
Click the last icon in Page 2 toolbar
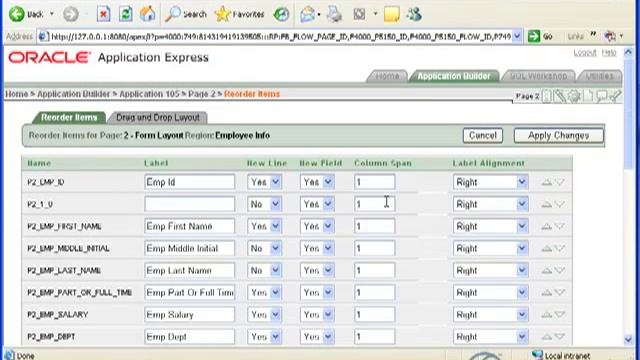click(616, 96)
